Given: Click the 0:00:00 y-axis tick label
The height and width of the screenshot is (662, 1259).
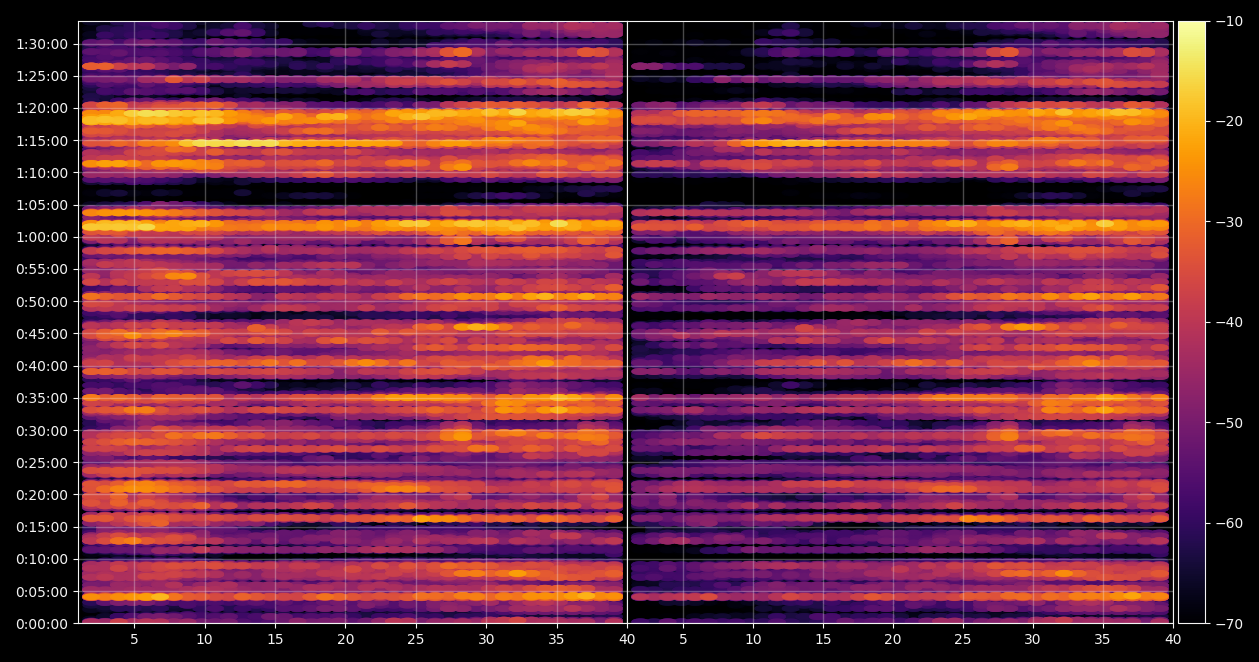Looking at the screenshot, I should point(42,624).
